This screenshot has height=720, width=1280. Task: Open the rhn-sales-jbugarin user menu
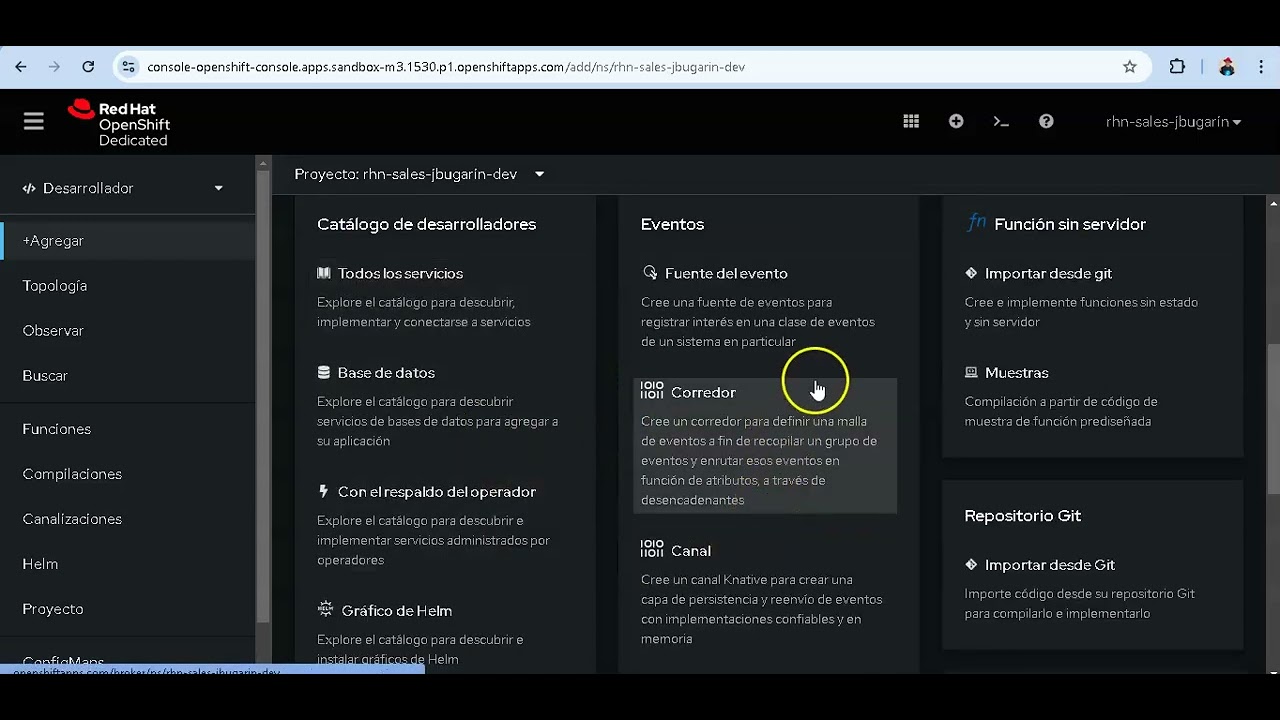1173,122
